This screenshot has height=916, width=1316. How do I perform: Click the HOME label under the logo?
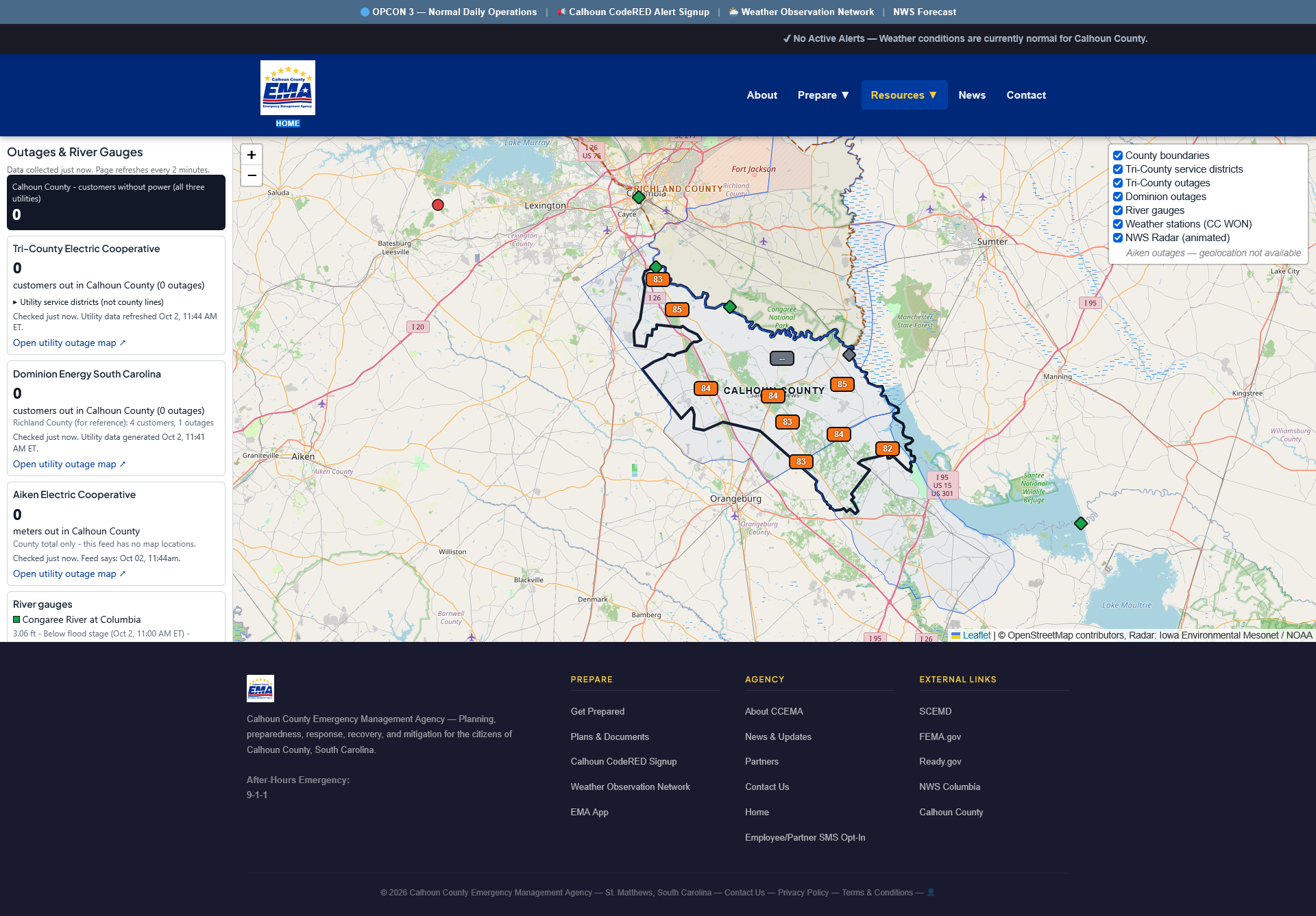tap(288, 123)
